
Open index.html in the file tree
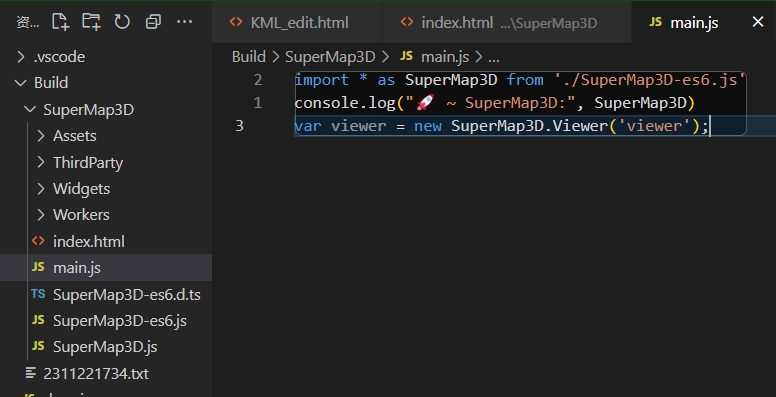[106, 242]
